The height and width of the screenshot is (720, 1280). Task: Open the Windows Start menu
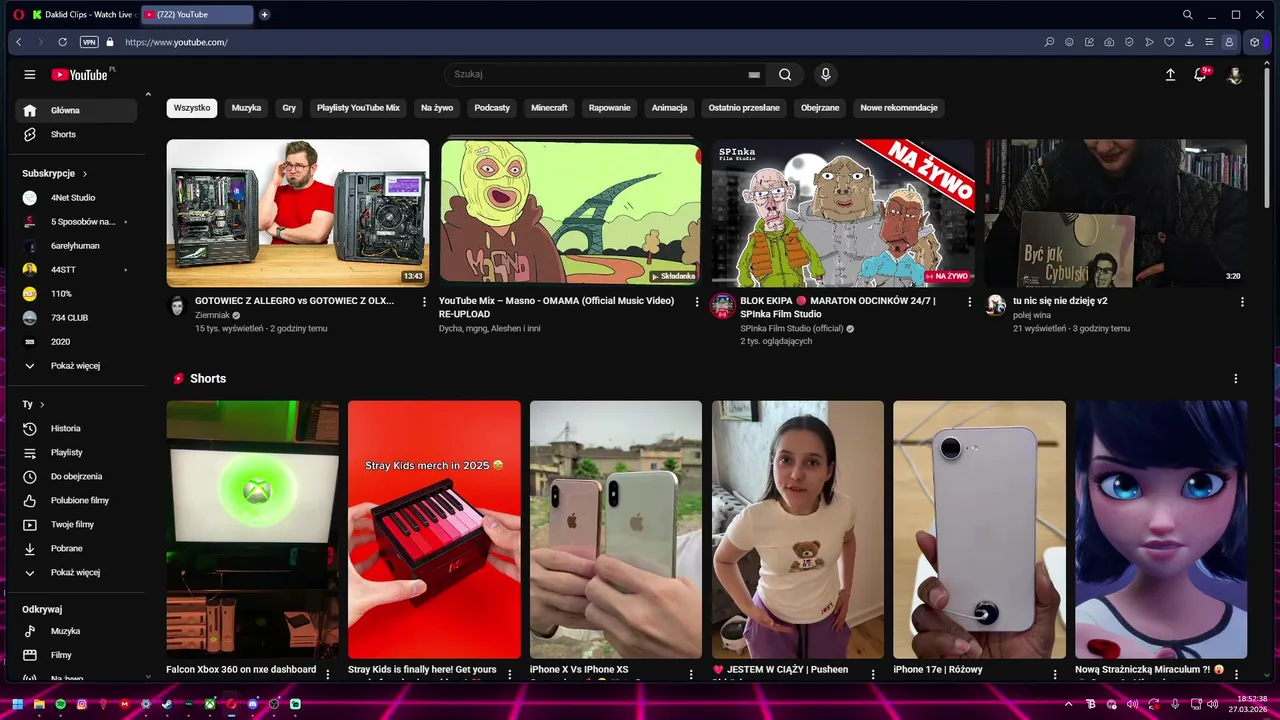click(17, 704)
